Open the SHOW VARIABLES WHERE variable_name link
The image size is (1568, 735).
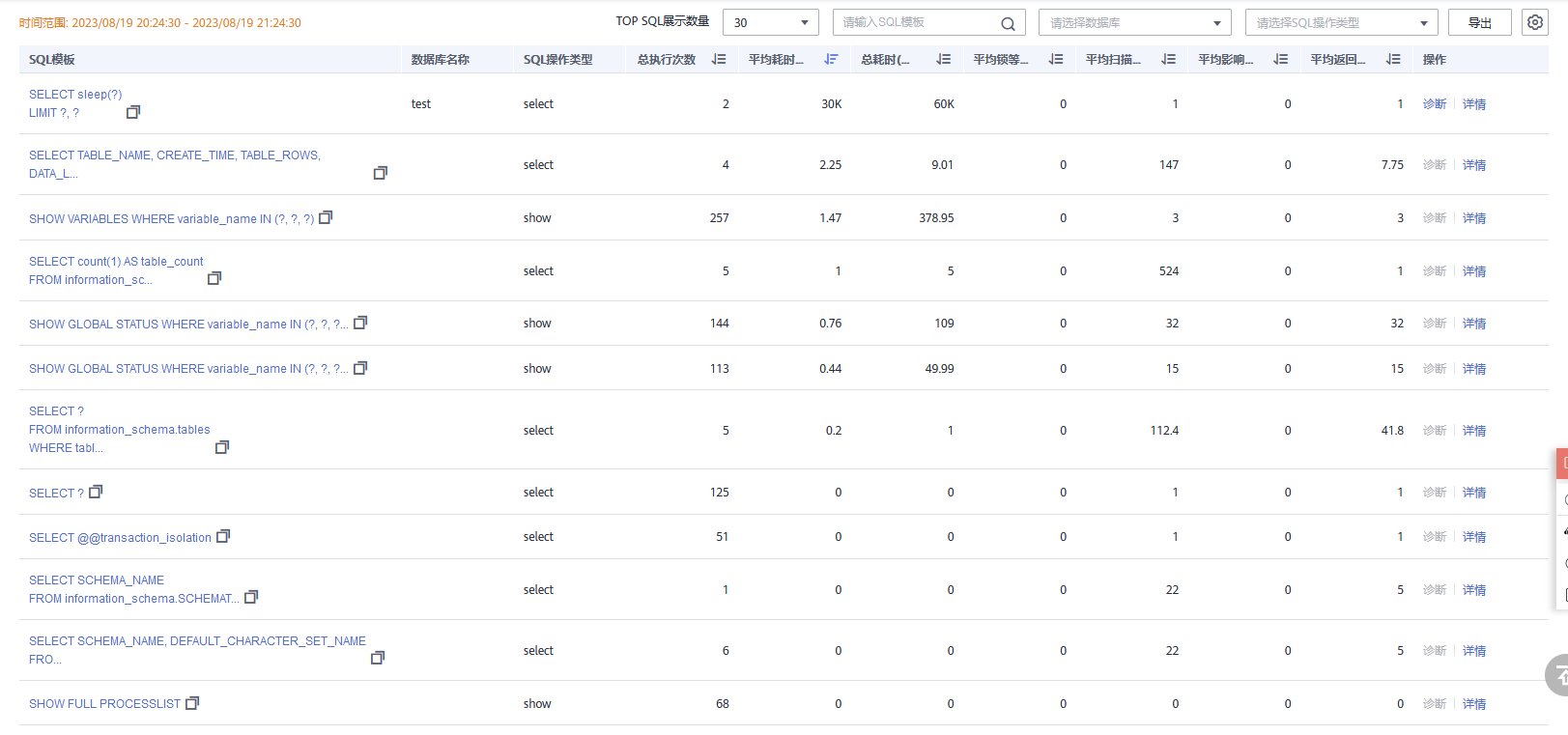point(171,219)
